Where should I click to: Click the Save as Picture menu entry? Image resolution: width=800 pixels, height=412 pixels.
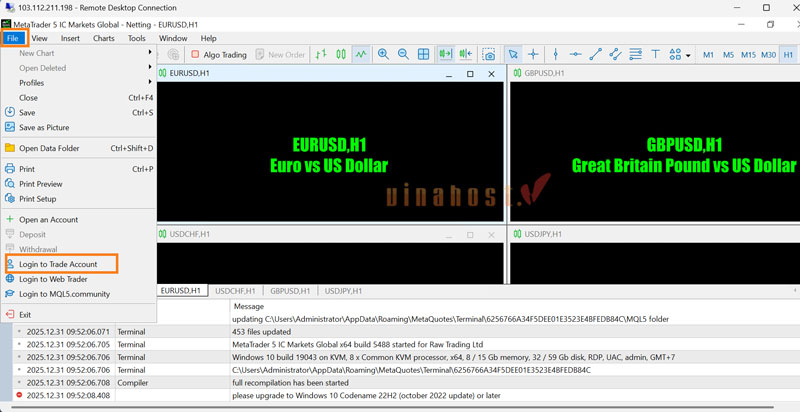pyautogui.click(x=44, y=128)
